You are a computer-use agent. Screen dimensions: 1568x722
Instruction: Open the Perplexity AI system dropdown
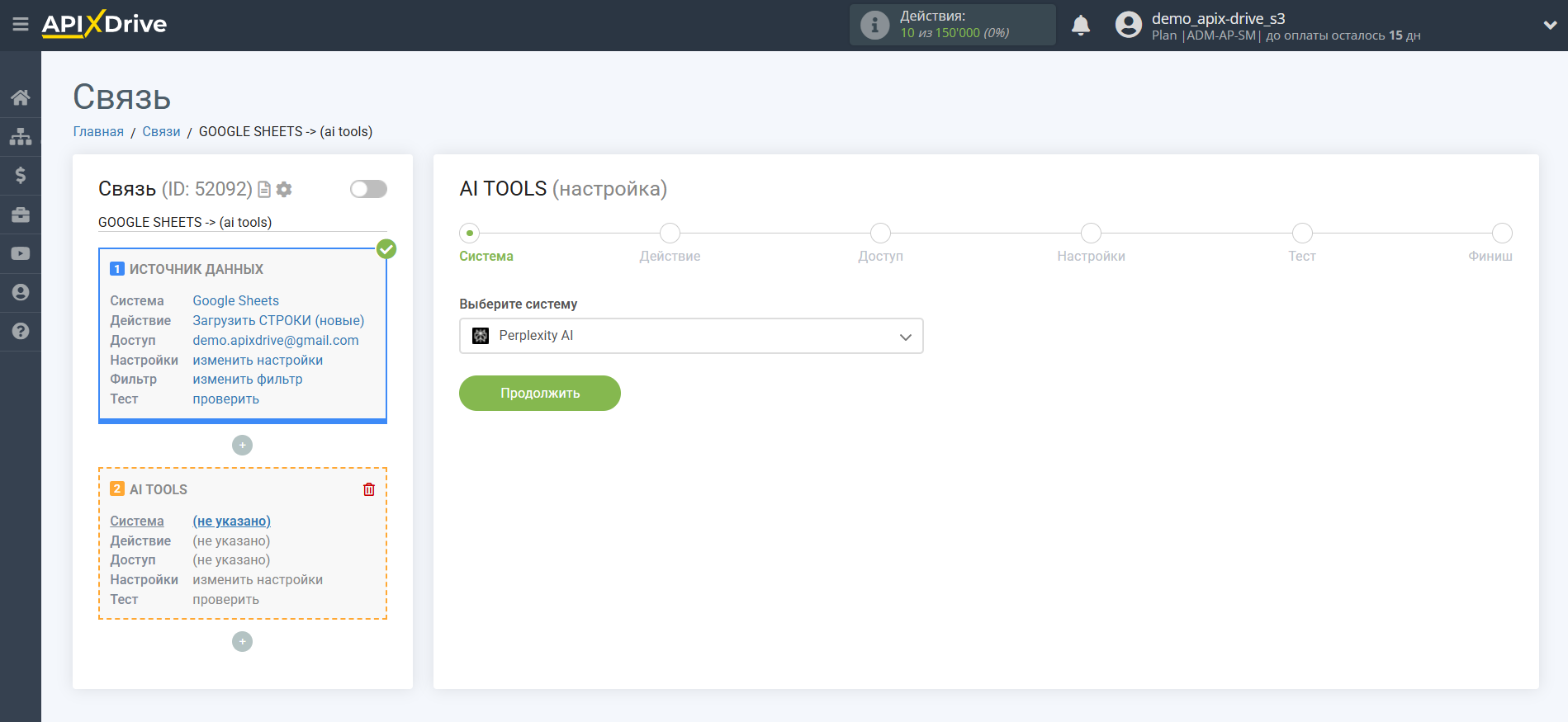tap(691, 336)
